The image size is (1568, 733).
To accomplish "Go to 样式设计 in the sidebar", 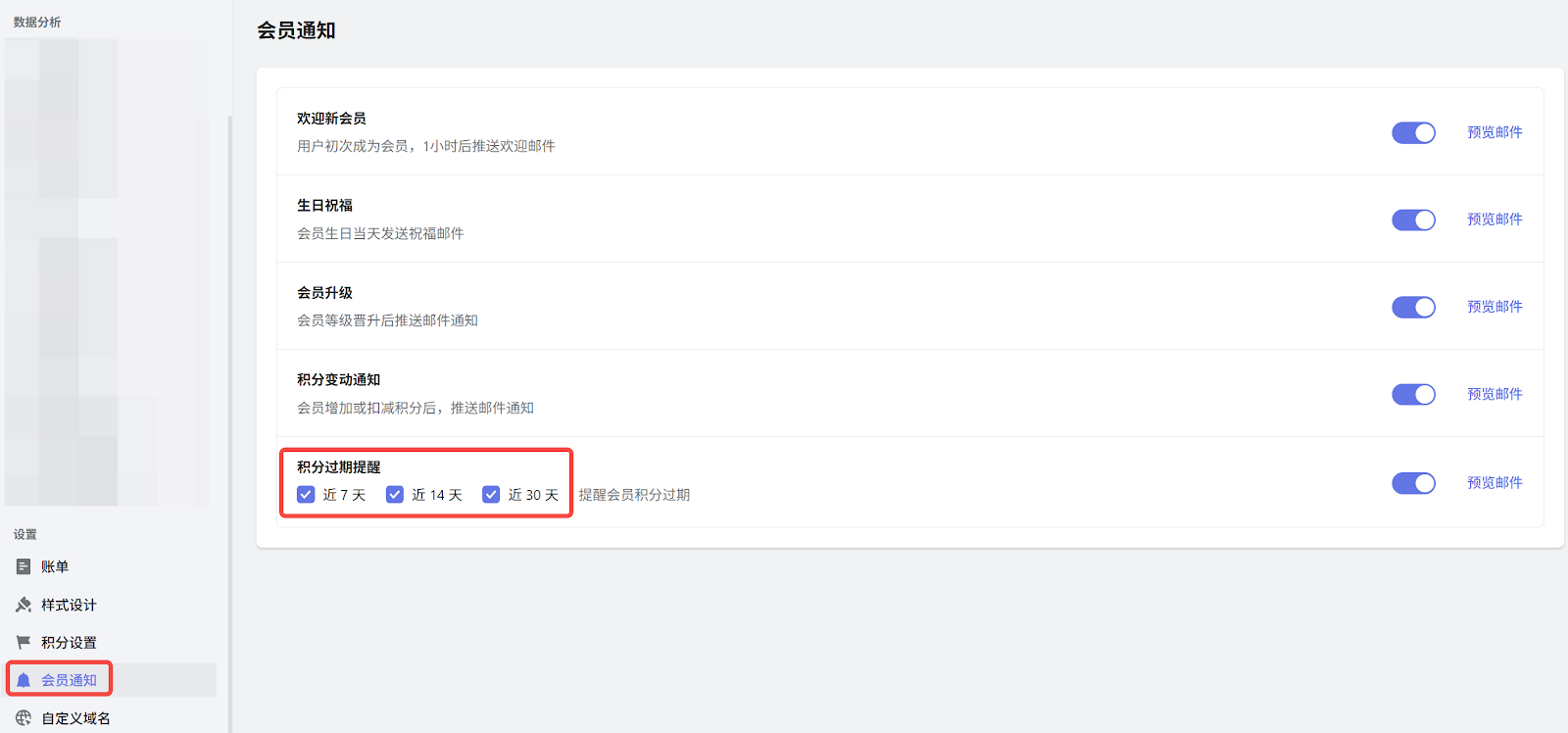I will pos(69,605).
